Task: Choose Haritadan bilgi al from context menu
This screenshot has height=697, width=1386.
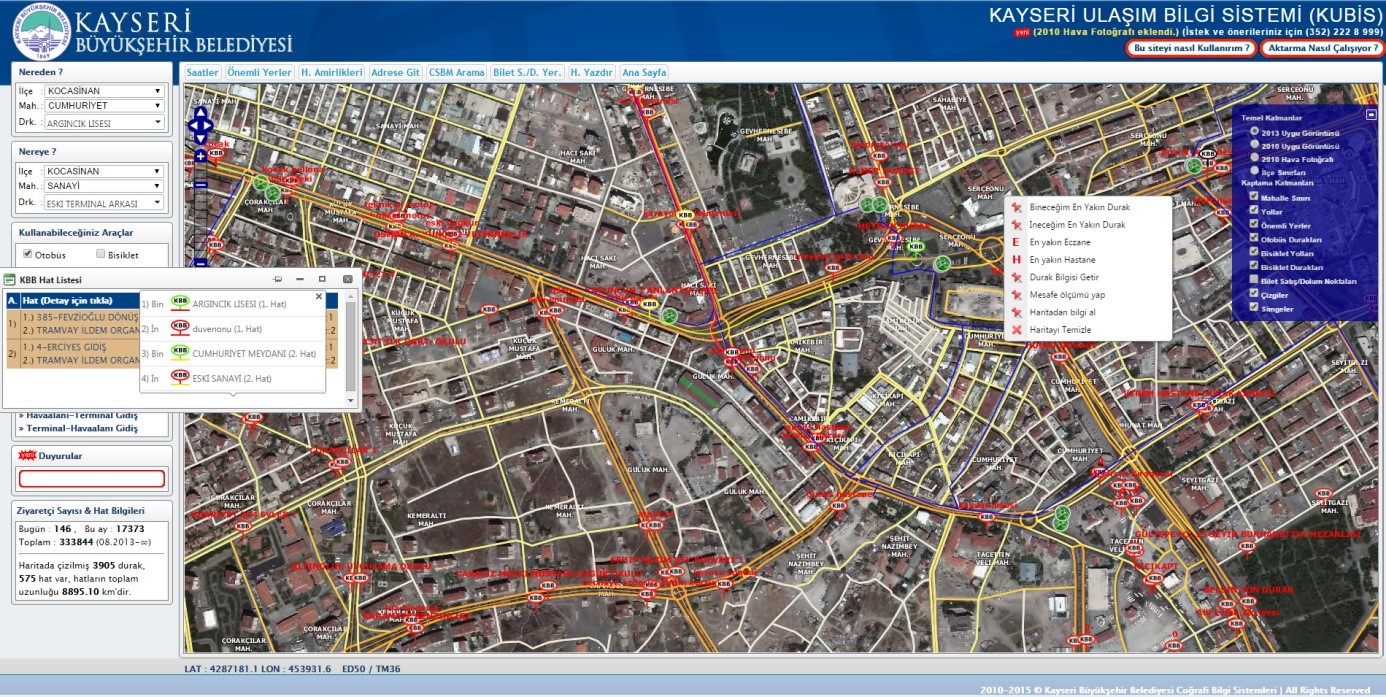Action: point(1062,312)
